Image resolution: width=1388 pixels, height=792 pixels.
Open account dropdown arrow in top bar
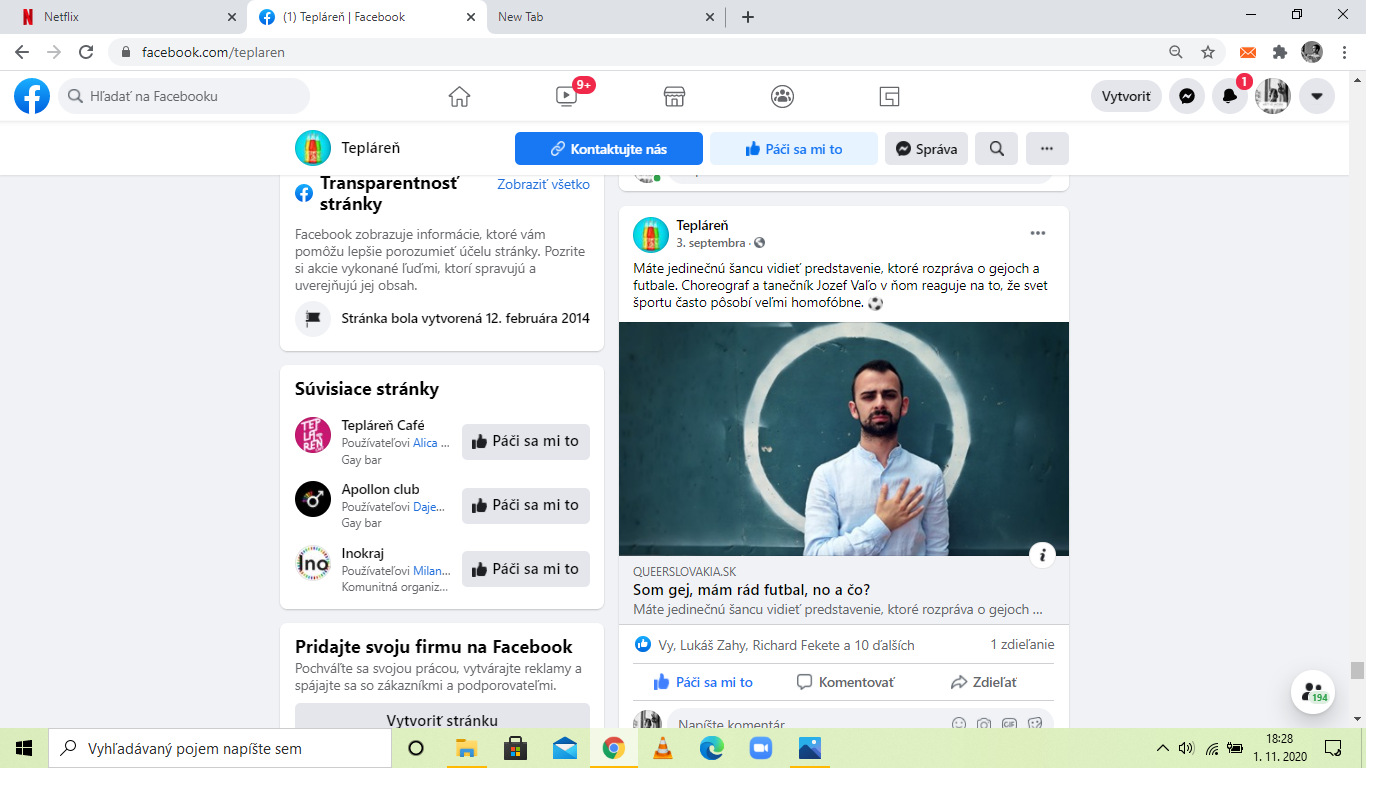[x=1316, y=96]
